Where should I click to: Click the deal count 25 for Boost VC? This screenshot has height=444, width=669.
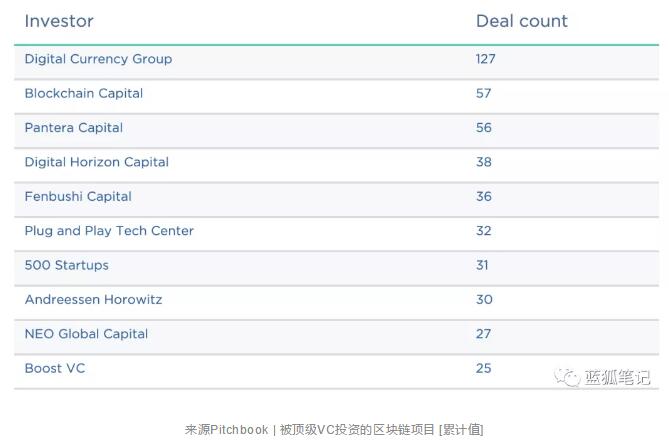[x=484, y=368]
